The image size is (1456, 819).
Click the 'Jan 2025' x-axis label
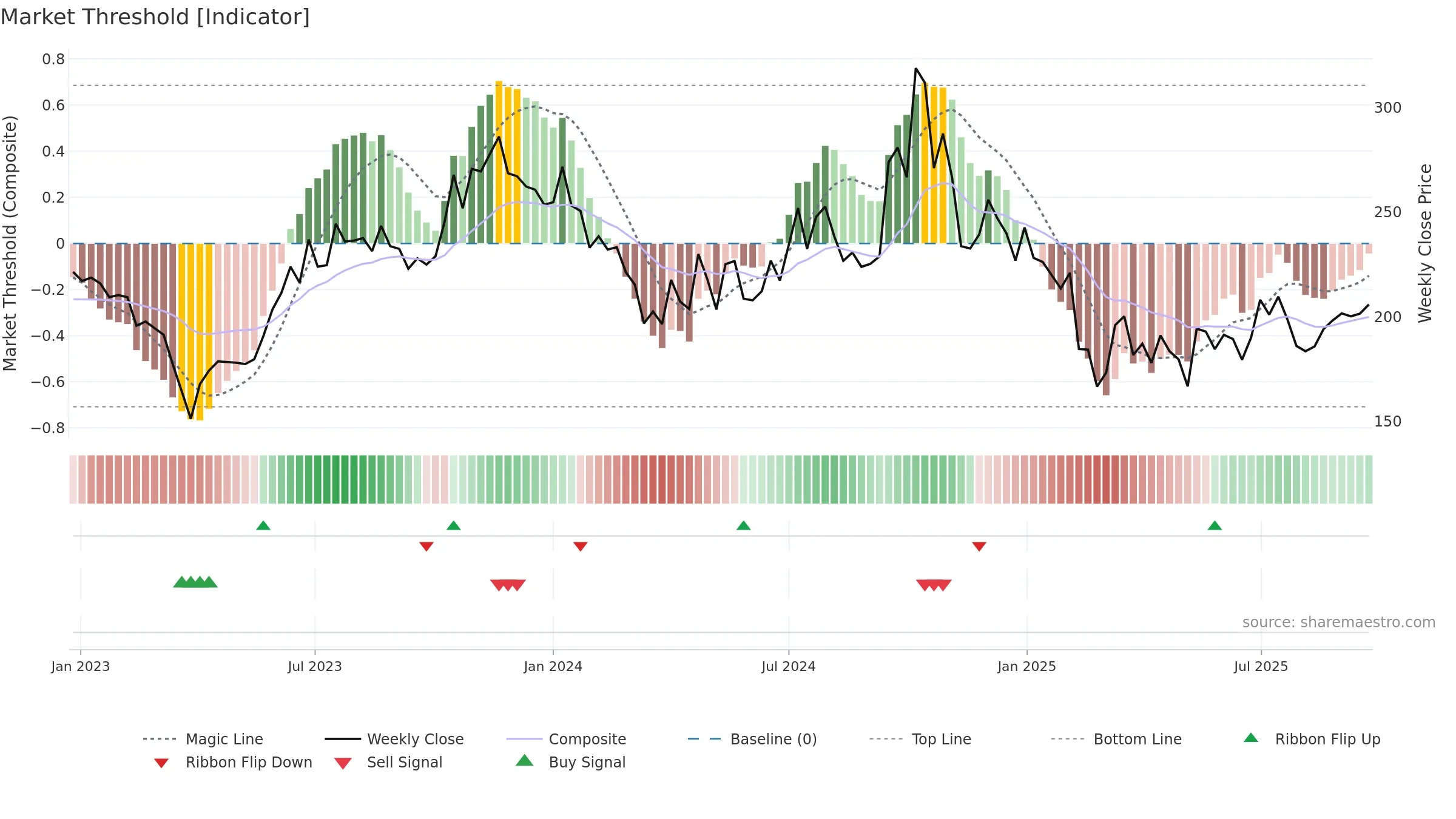click(1027, 666)
